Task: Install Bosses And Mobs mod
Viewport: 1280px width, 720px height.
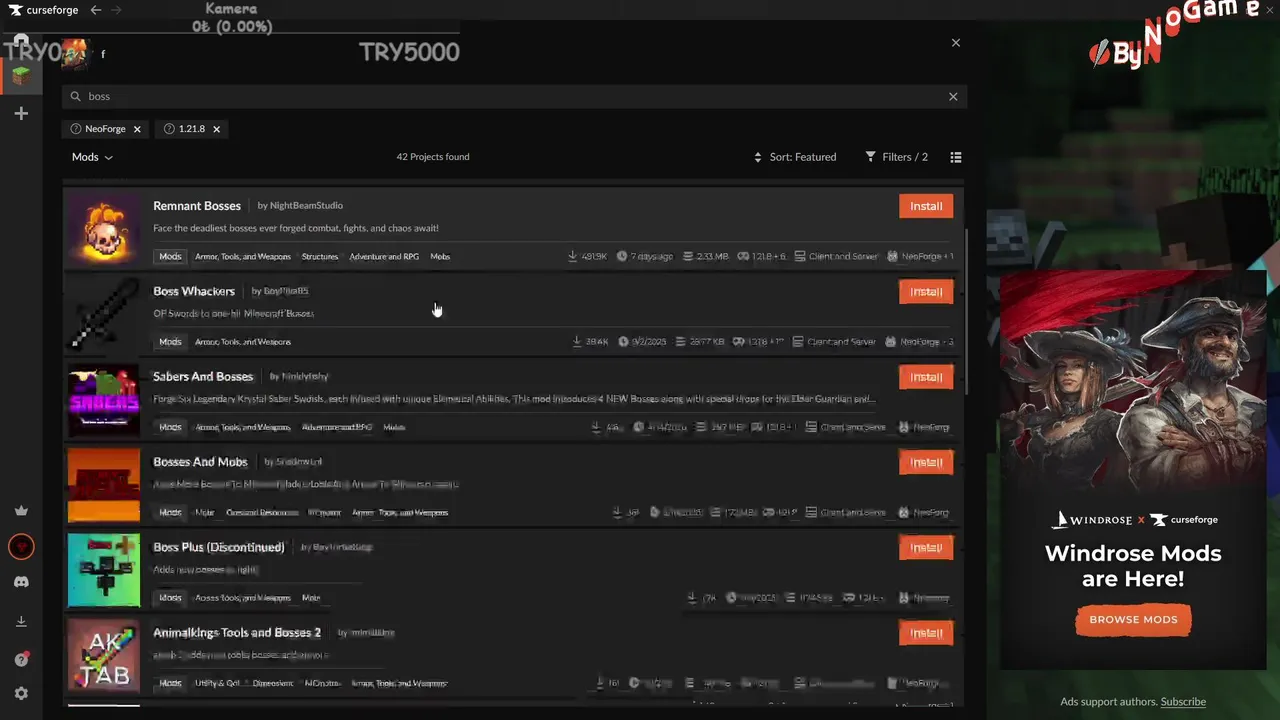Action: (926, 462)
